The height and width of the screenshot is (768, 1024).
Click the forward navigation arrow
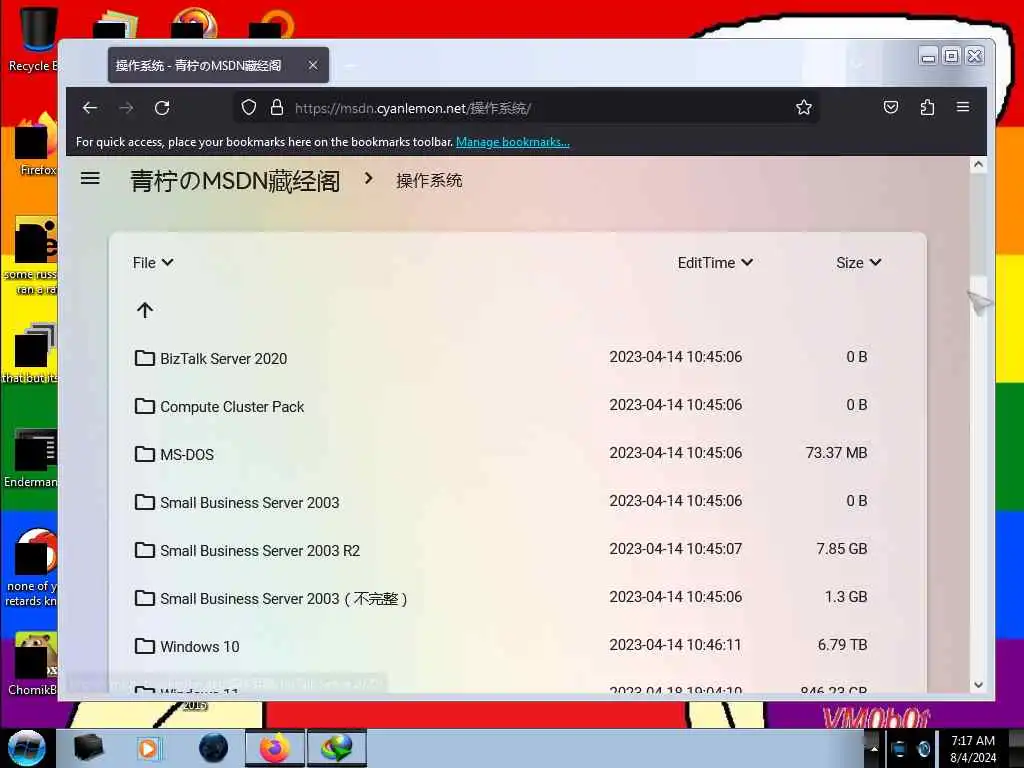[127, 108]
